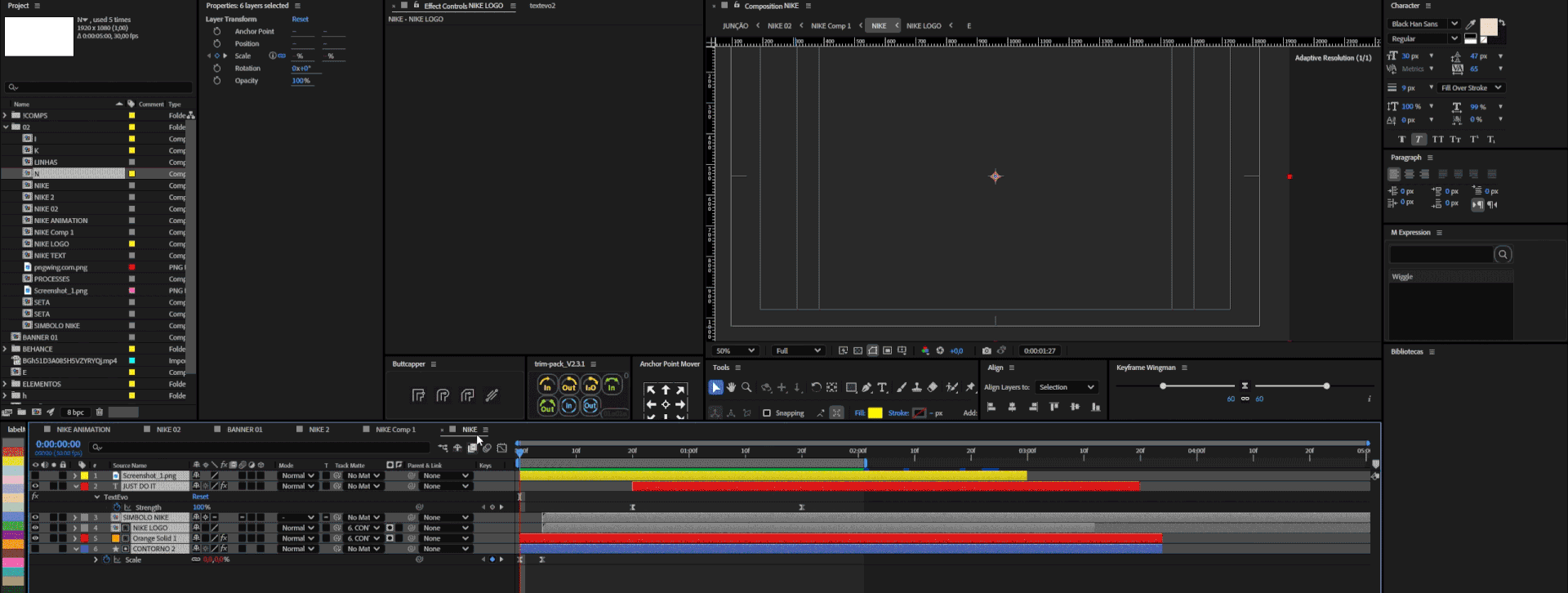Image resolution: width=1568 pixels, height=593 pixels.
Task: Switch to NIKE Comp 1 timeline tab
Action: 395,430
